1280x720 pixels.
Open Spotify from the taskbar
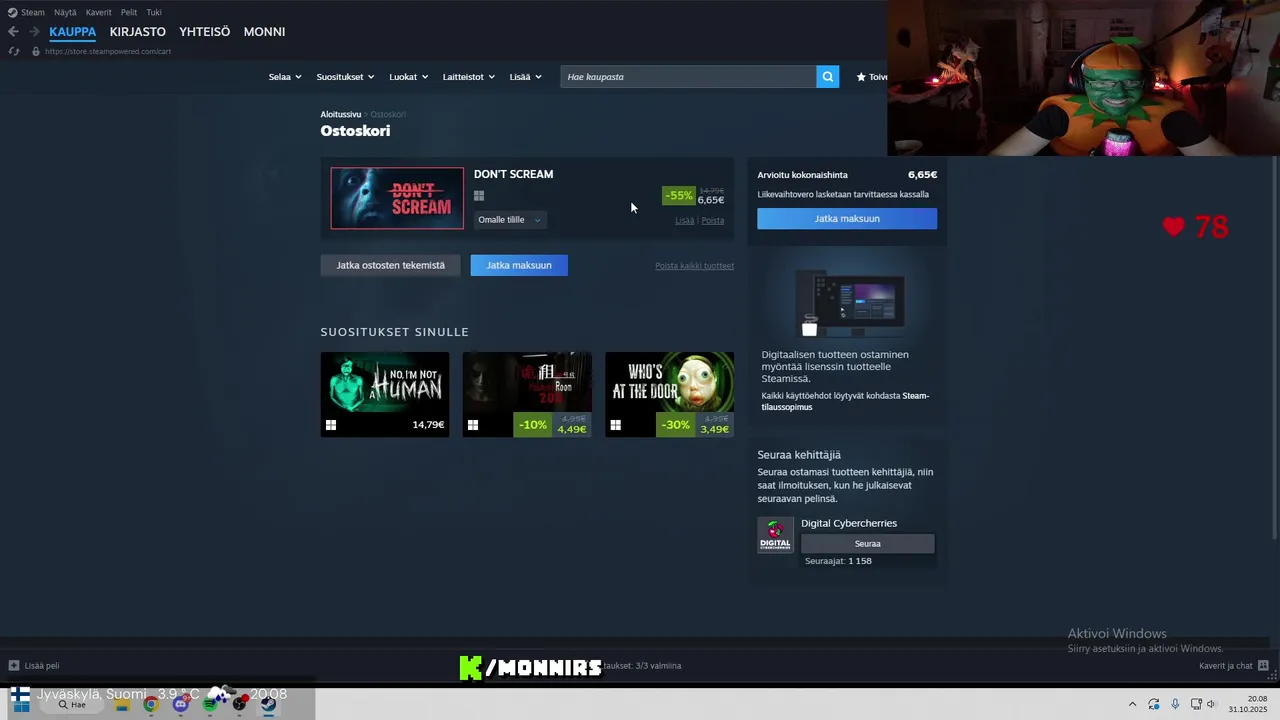coord(210,704)
